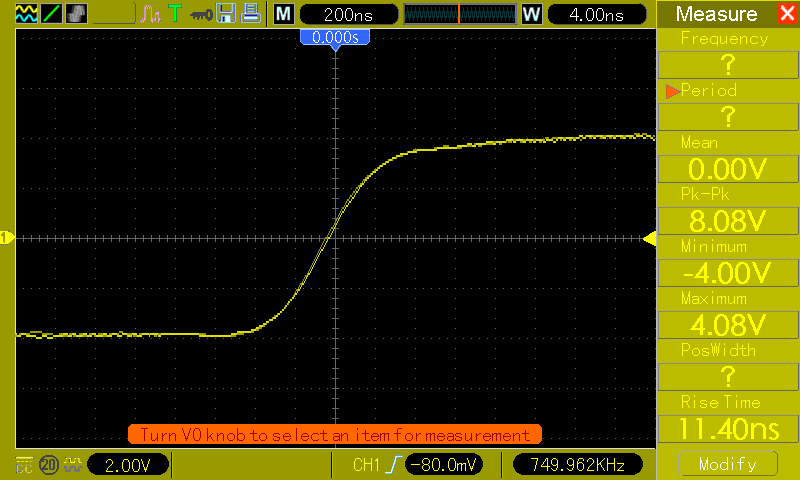Click the waveform memory position bar
This screenshot has height=480, width=800.
(460, 14)
